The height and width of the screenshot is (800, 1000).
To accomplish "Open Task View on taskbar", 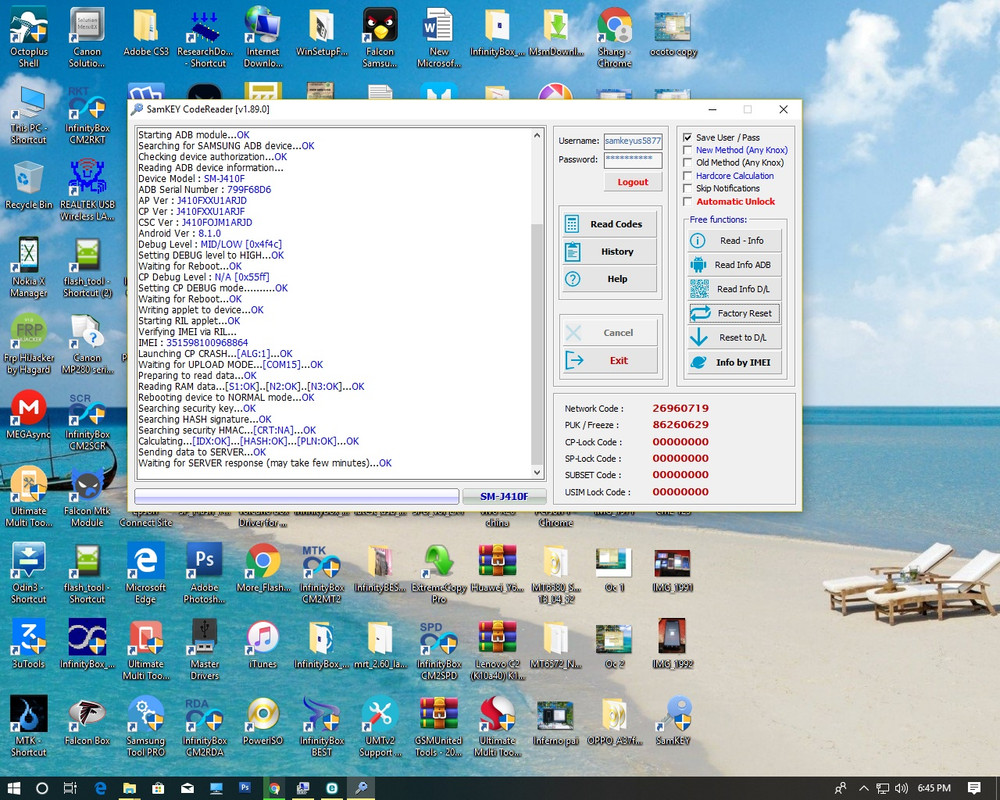I will click(x=70, y=788).
